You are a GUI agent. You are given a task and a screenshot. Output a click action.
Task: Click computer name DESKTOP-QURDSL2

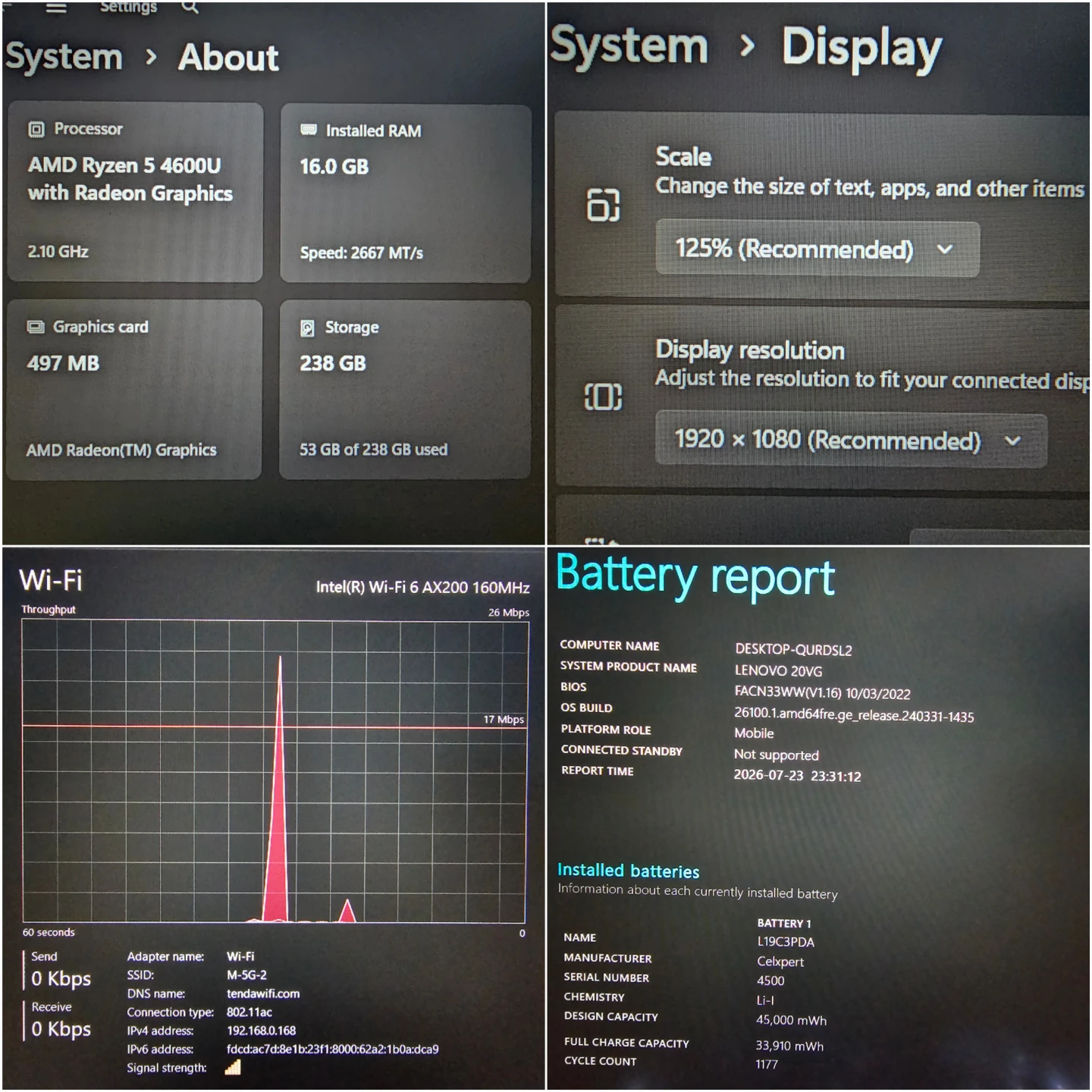[793, 650]
